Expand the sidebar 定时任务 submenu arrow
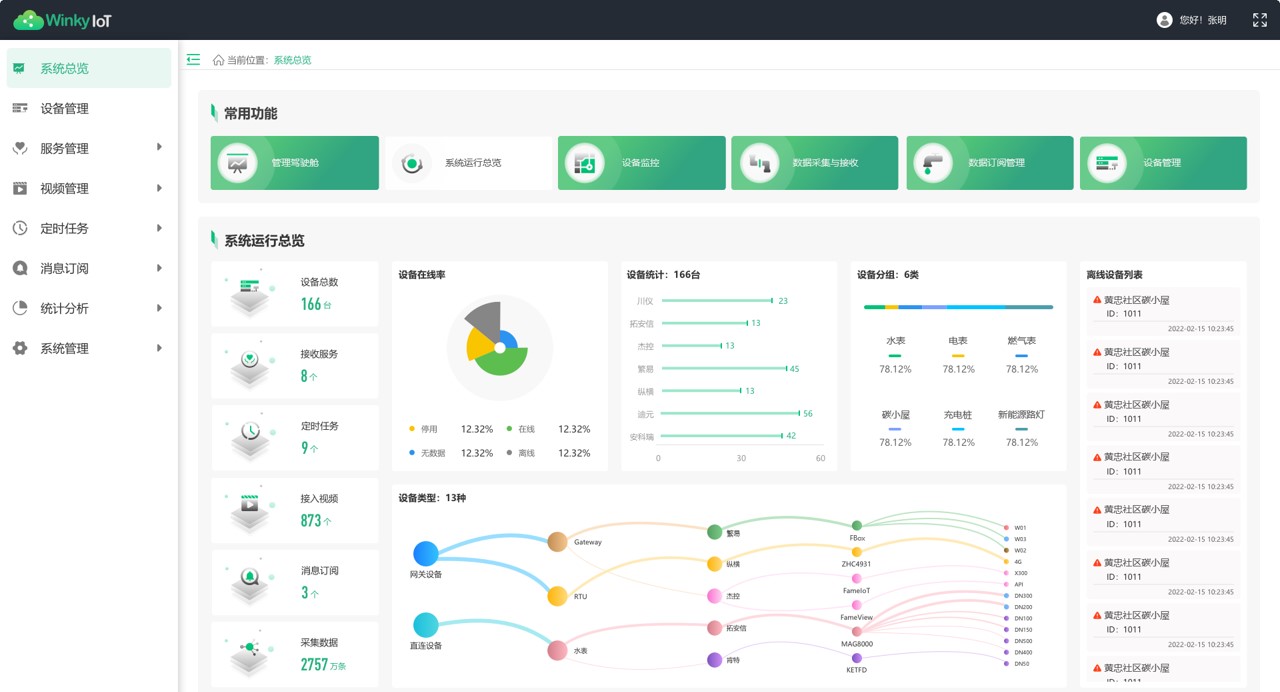Viewport: 1280px width, 692px height. pyautogui.click(x=160, y=228)
